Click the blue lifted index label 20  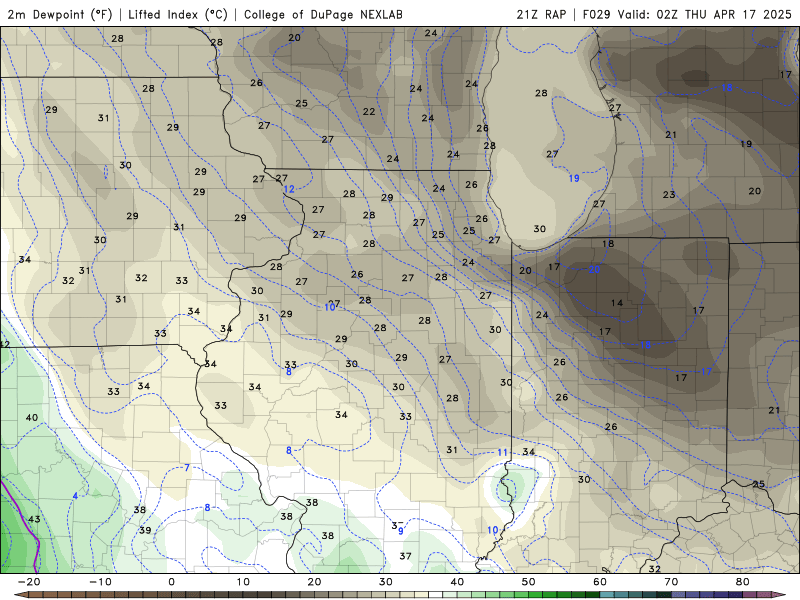(x=594, y=269)
